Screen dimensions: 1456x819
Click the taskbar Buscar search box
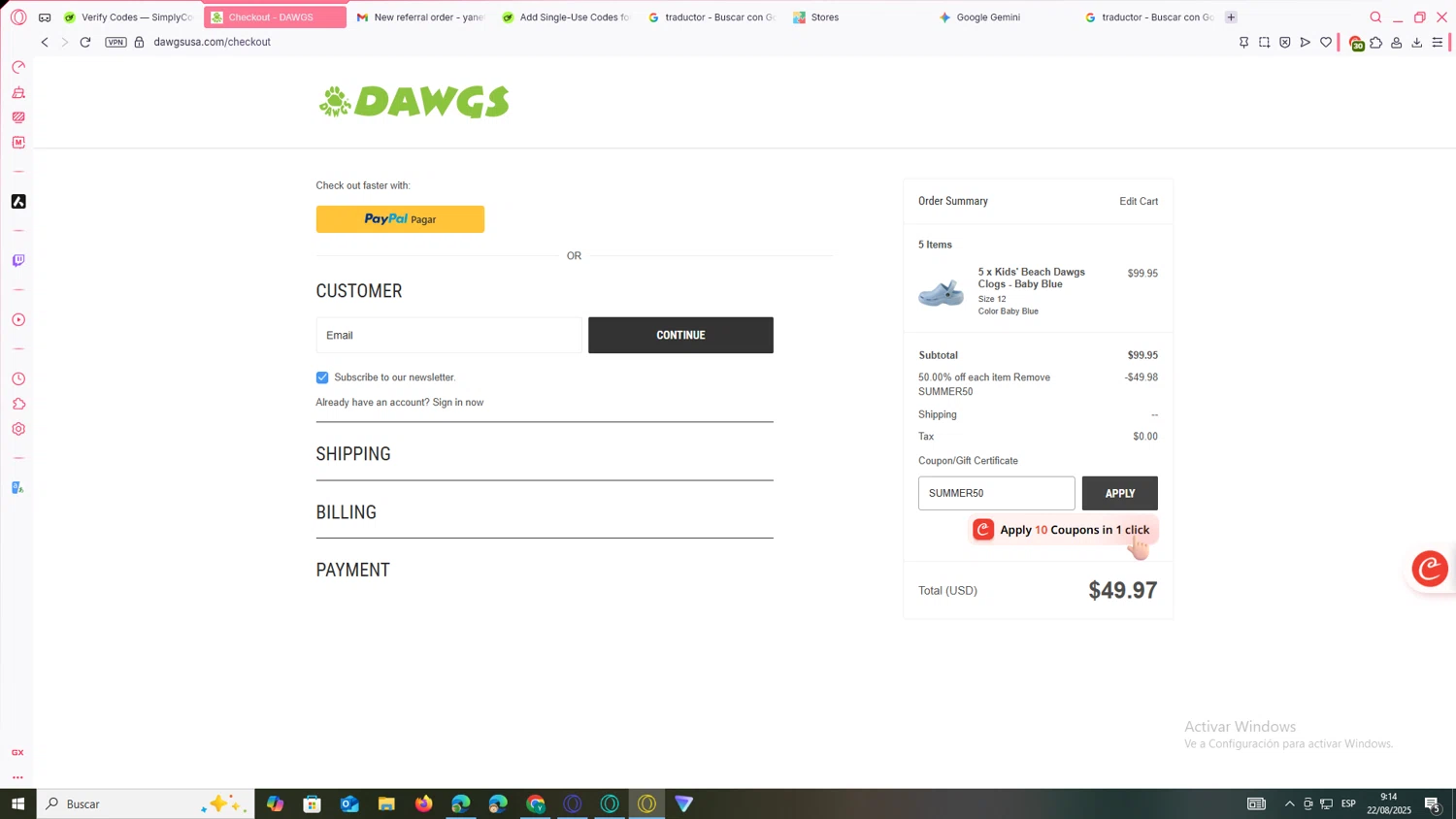(146, 803)
